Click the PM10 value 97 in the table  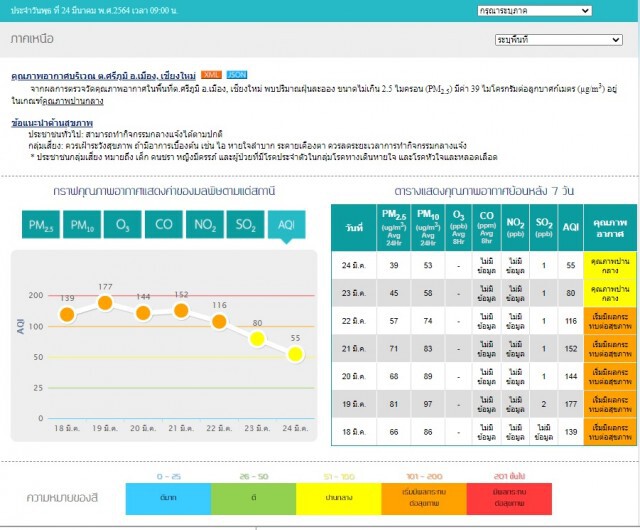tap(428, 404)
